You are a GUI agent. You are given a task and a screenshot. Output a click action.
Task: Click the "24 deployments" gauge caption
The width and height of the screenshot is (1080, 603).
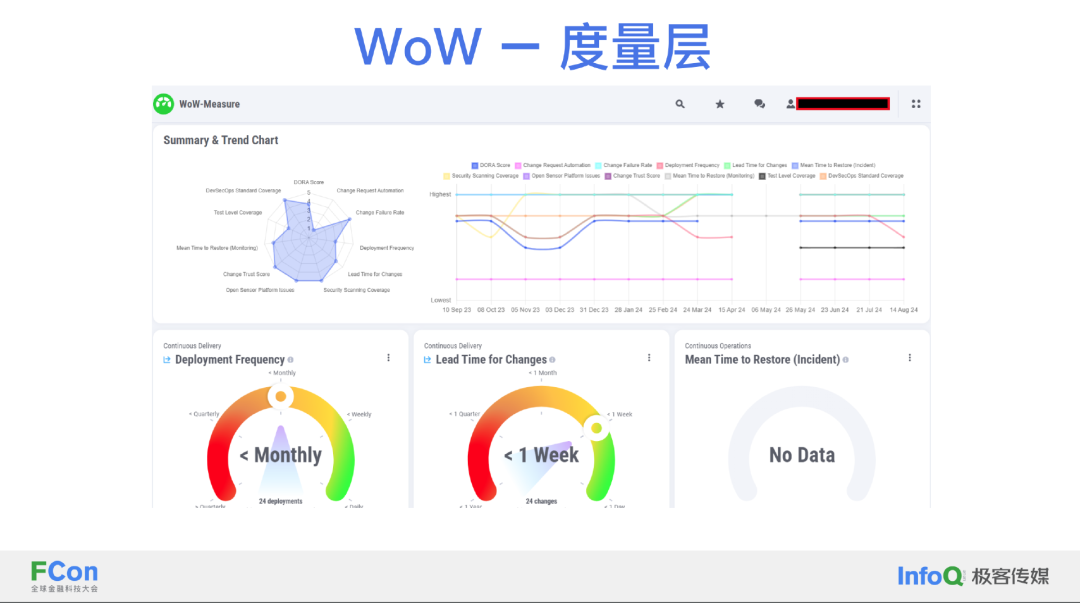[280, 501]
